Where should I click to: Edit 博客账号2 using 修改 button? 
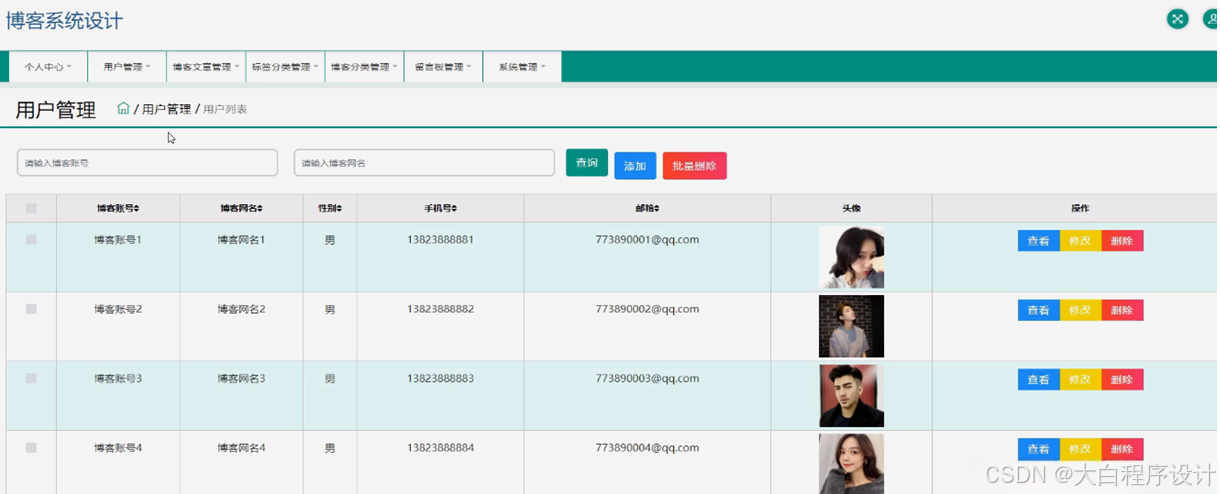(x=1080, y=310)
